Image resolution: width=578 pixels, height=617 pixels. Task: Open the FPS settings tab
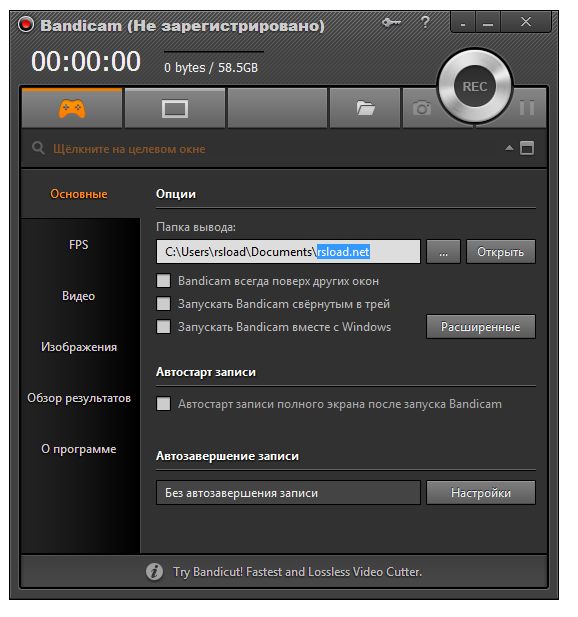coord(79,245)
